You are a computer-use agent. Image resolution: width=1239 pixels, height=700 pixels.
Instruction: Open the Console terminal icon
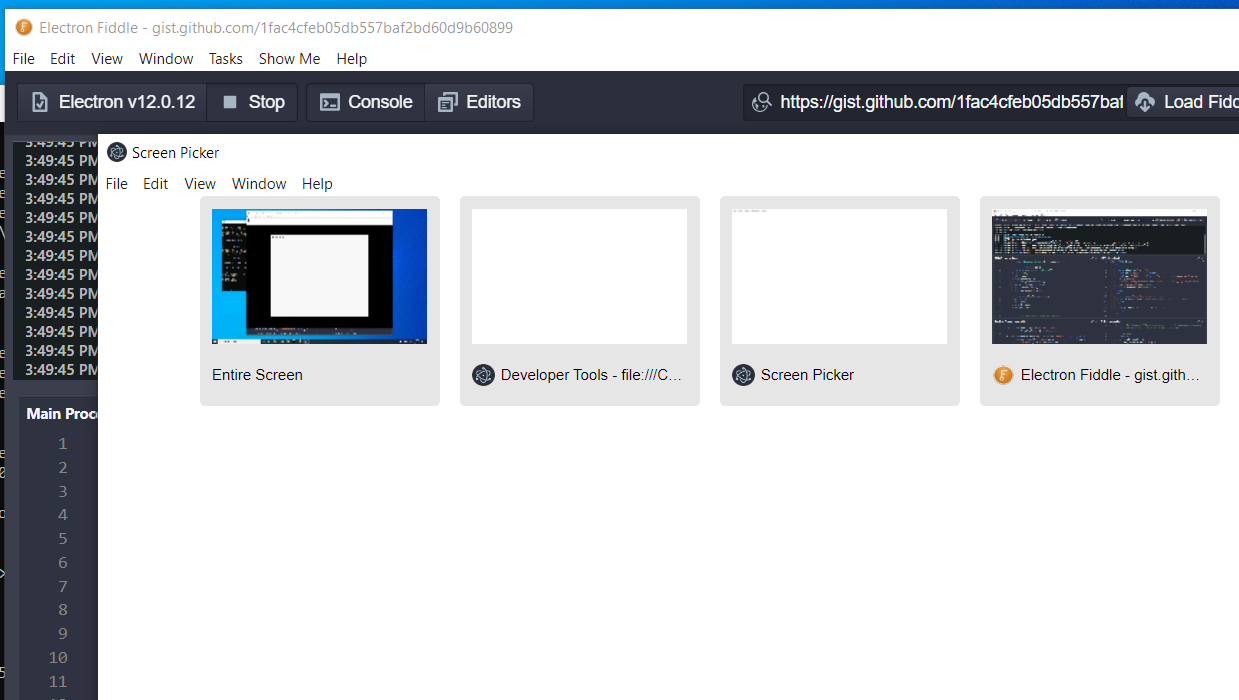point(329,101)
